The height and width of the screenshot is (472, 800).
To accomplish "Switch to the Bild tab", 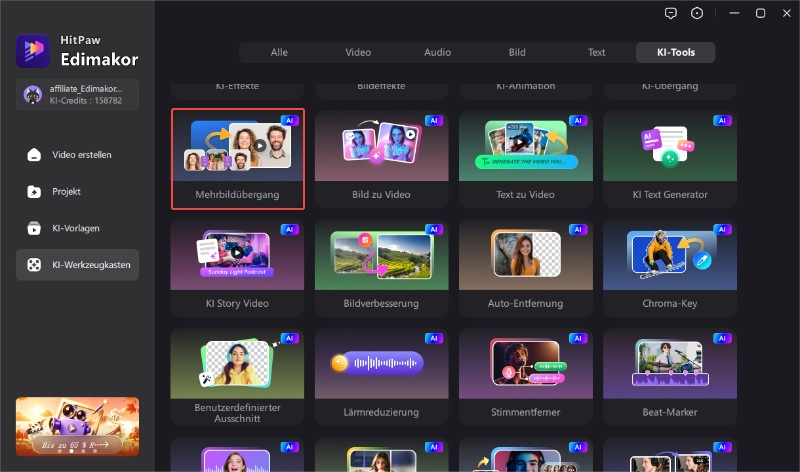I will [517, 52].
